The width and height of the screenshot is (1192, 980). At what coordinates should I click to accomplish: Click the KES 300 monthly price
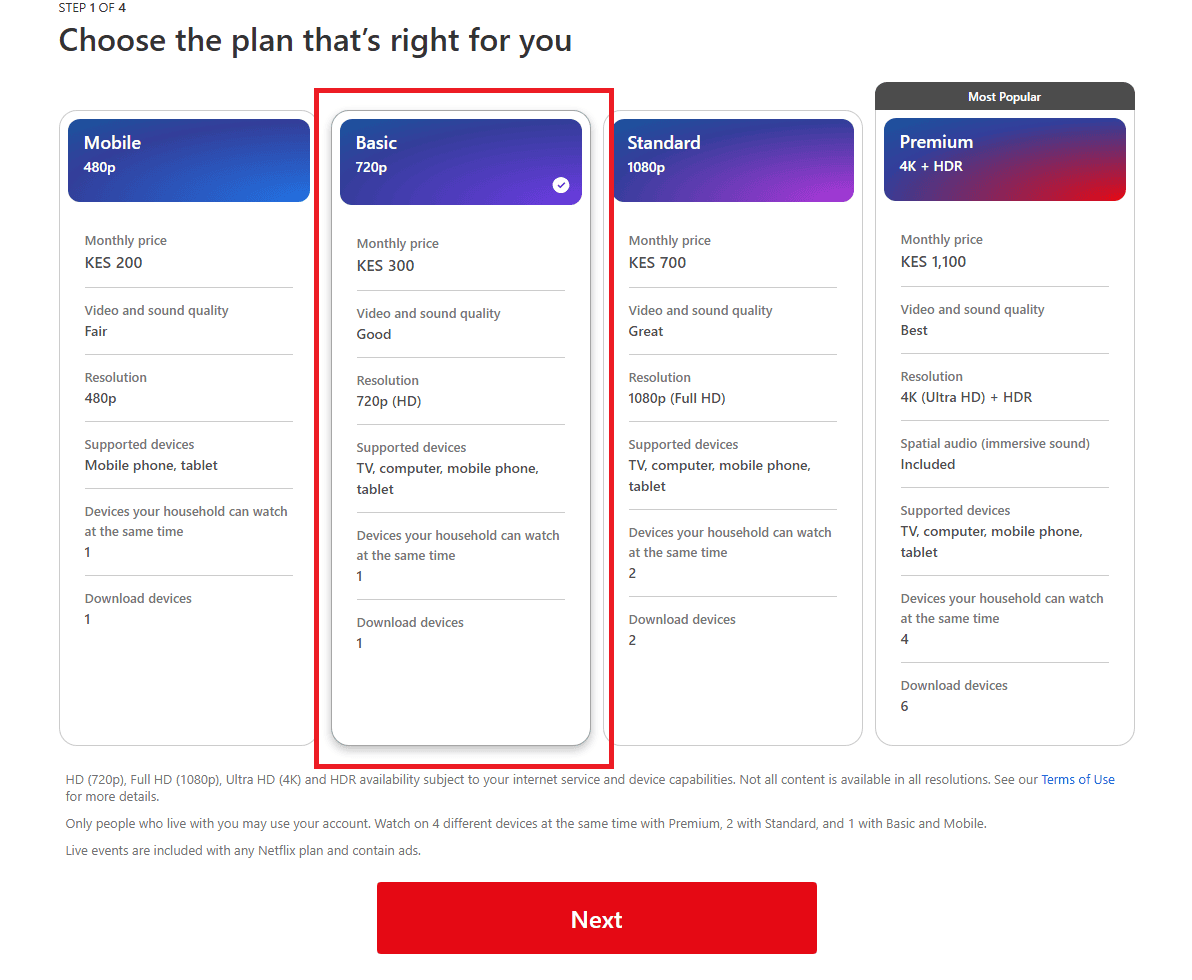385,266
